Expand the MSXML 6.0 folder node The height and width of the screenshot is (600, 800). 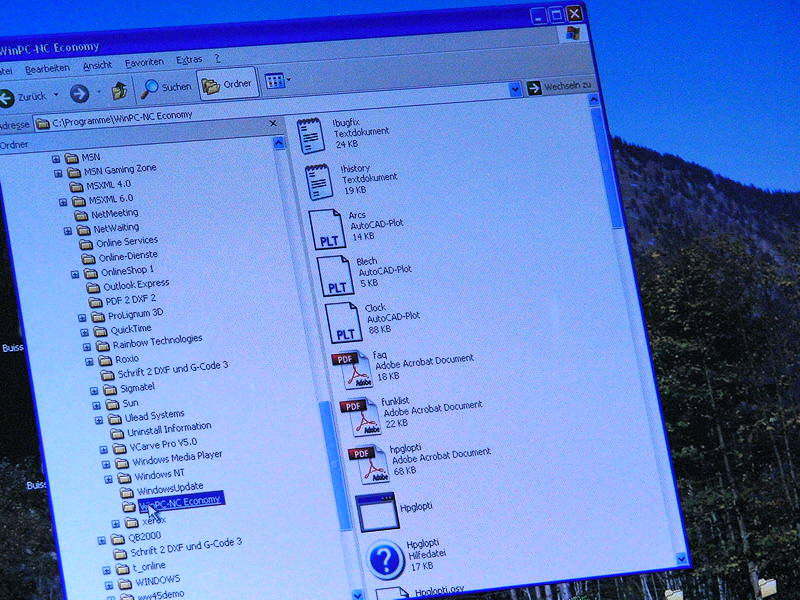pyautogui.click(x=63, y=203)
